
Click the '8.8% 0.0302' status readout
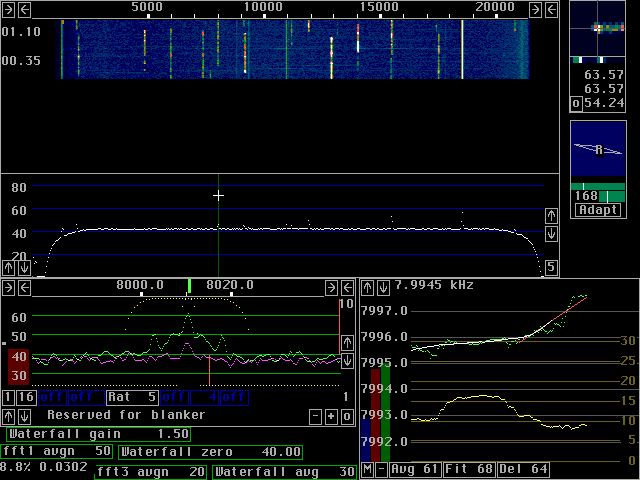[44, 466]
